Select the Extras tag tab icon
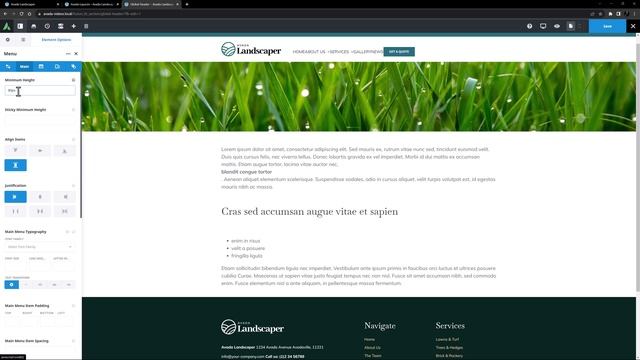The height and width of the screenshot is (360, 640). [73, 67]
